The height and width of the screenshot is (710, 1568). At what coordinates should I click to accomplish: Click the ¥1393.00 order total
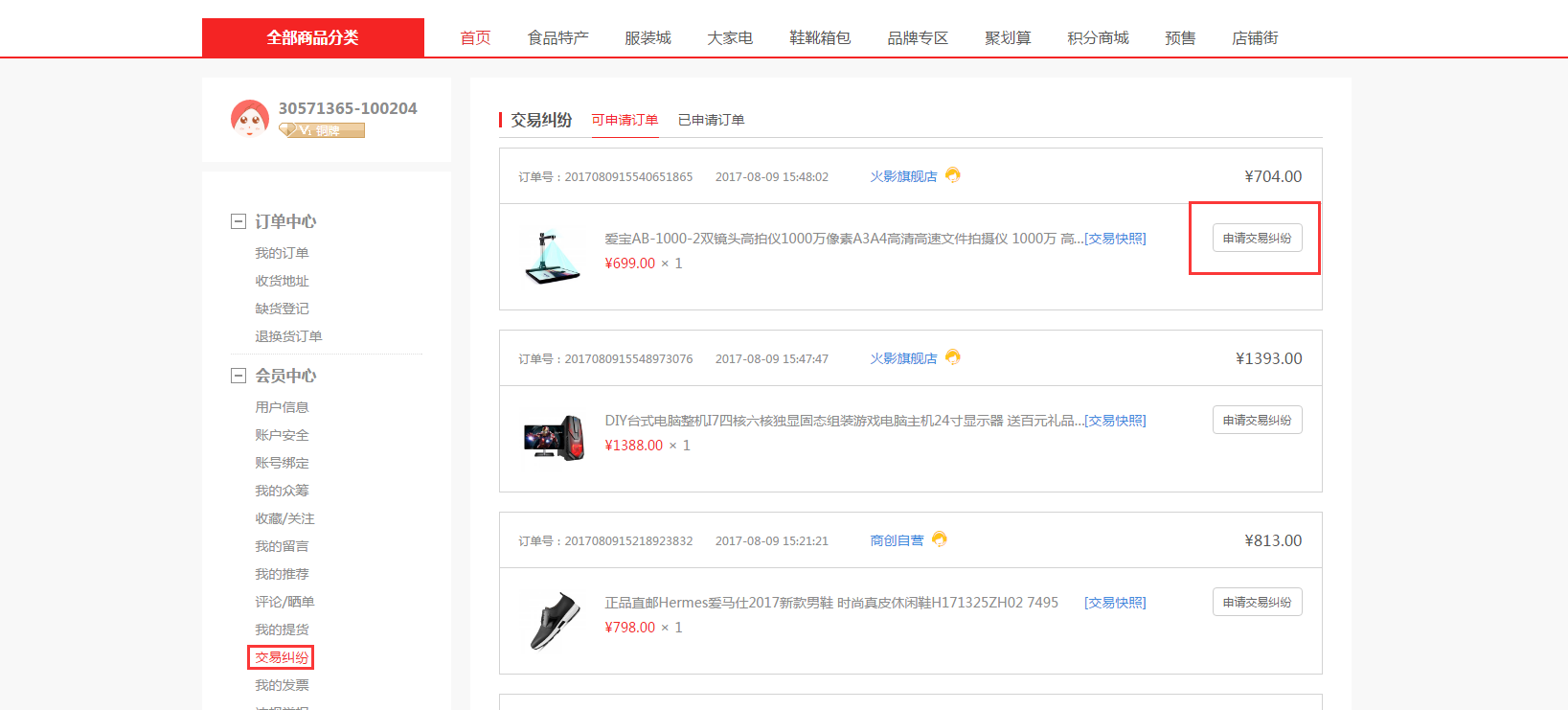pos(1268,358)
